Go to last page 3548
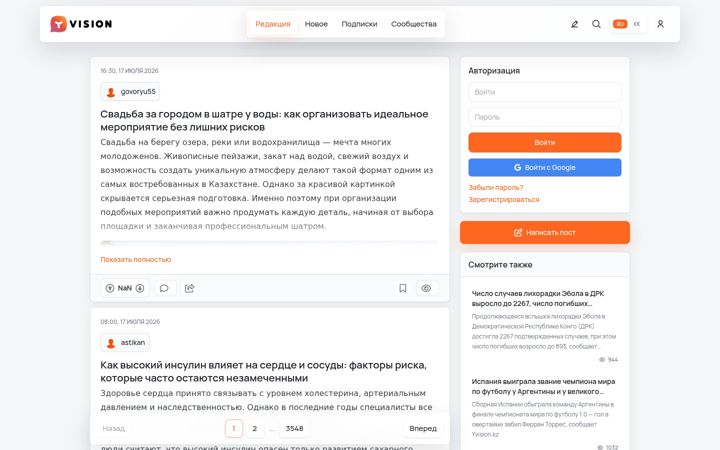The image size is (720, 450). click(x=294, y=428)
